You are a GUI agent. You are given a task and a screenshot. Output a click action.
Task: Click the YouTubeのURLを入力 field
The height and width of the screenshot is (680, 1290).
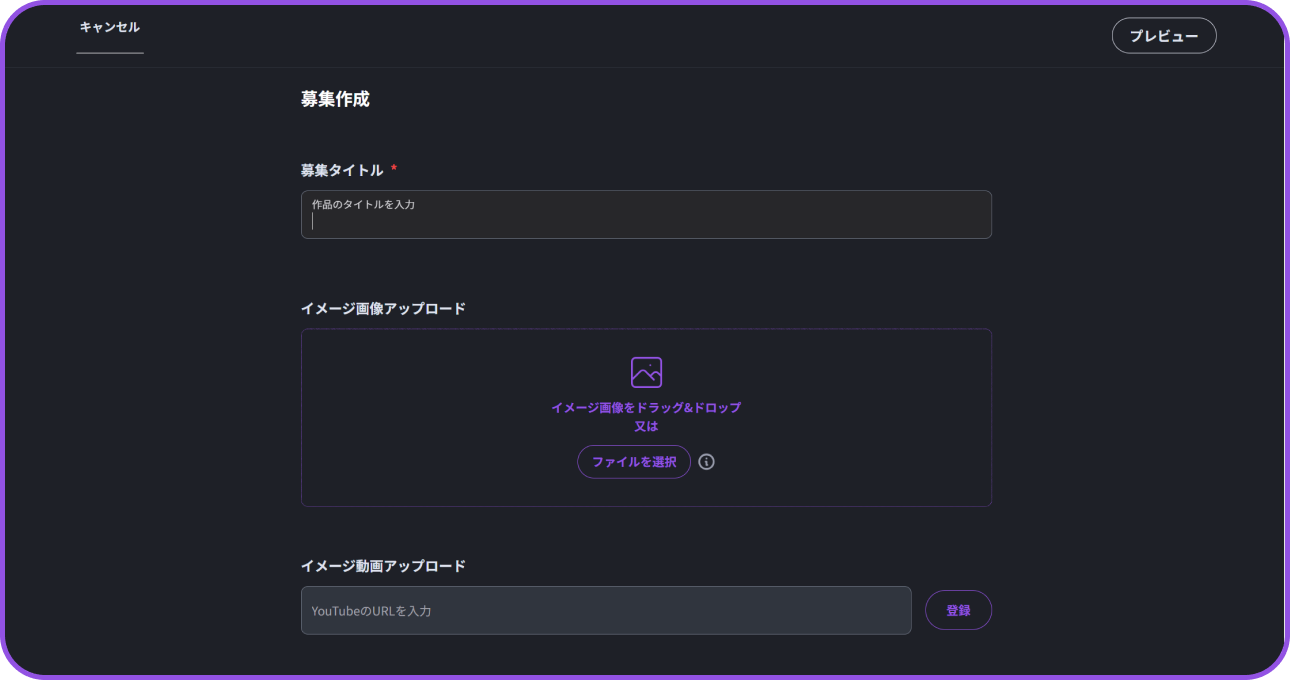point(606,610)
